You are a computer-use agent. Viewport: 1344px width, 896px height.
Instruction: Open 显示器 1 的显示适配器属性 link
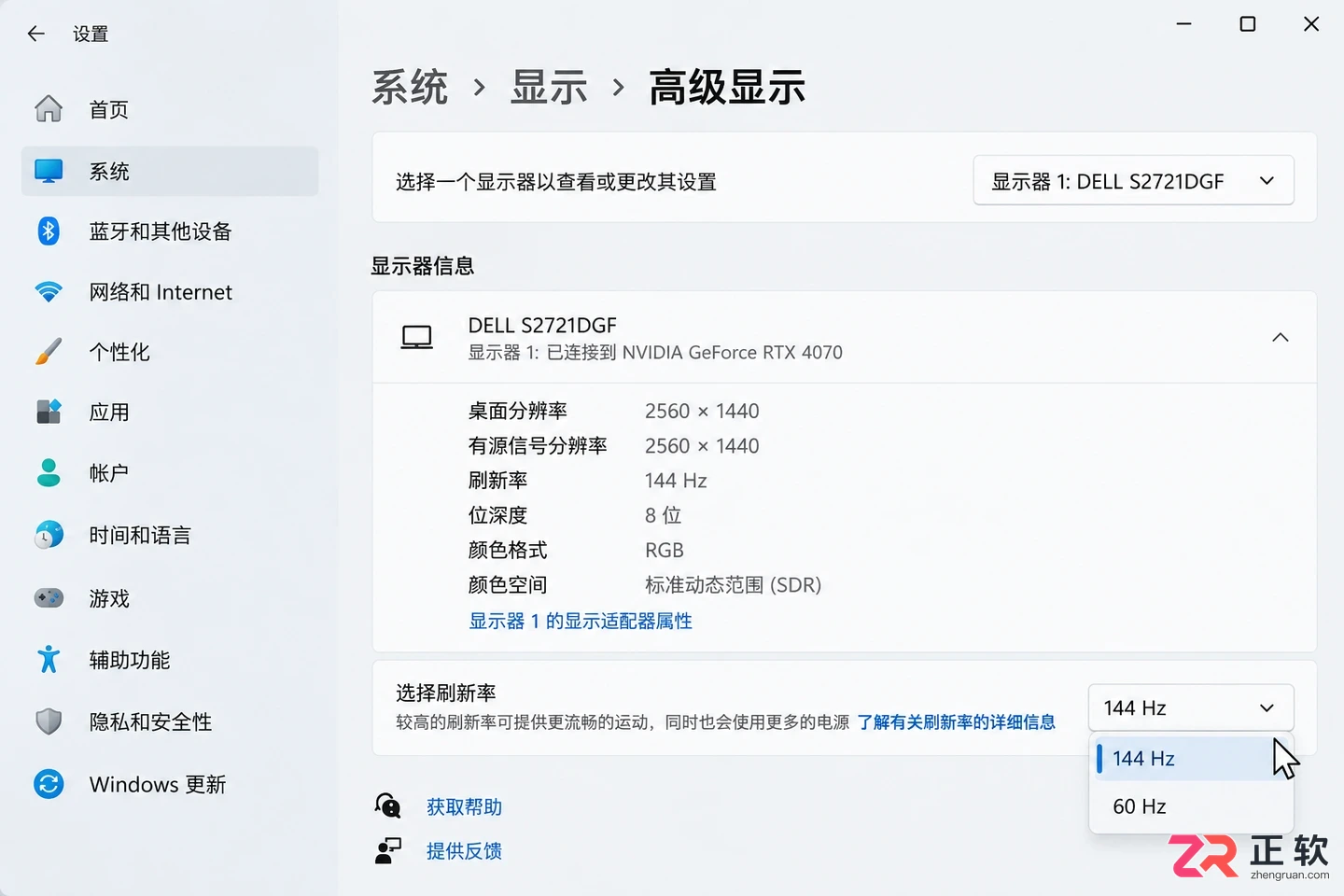(581, 621)
